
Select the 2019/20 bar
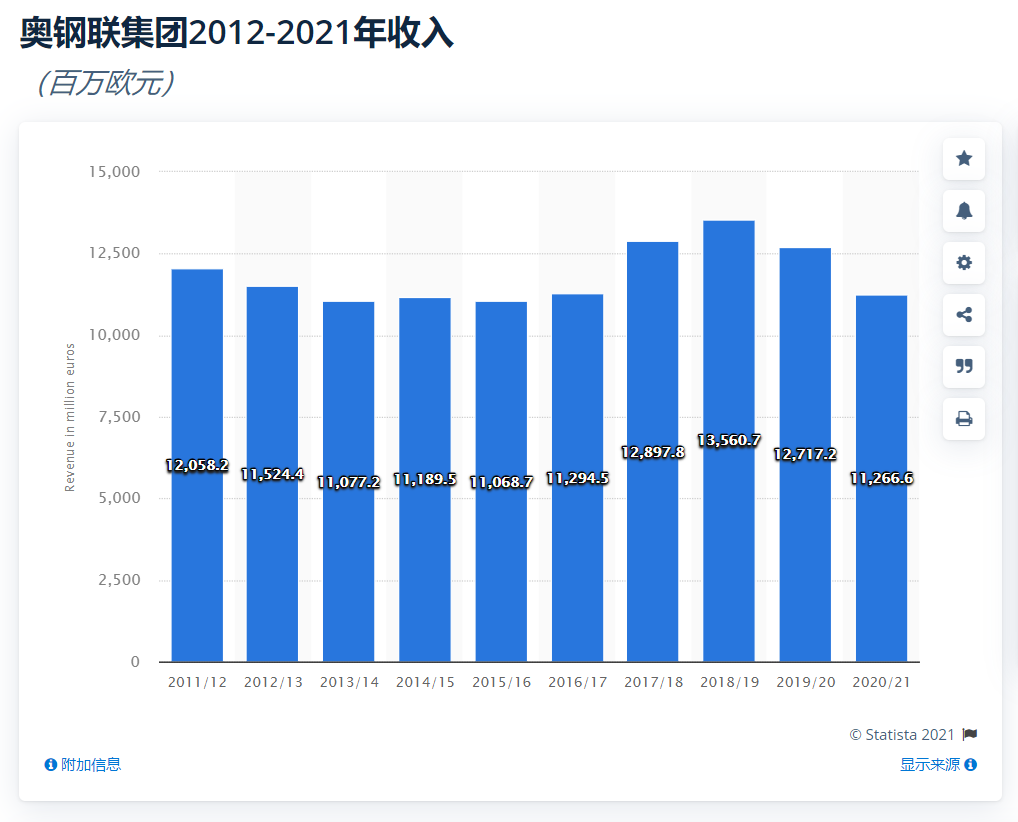pos(805,455)
